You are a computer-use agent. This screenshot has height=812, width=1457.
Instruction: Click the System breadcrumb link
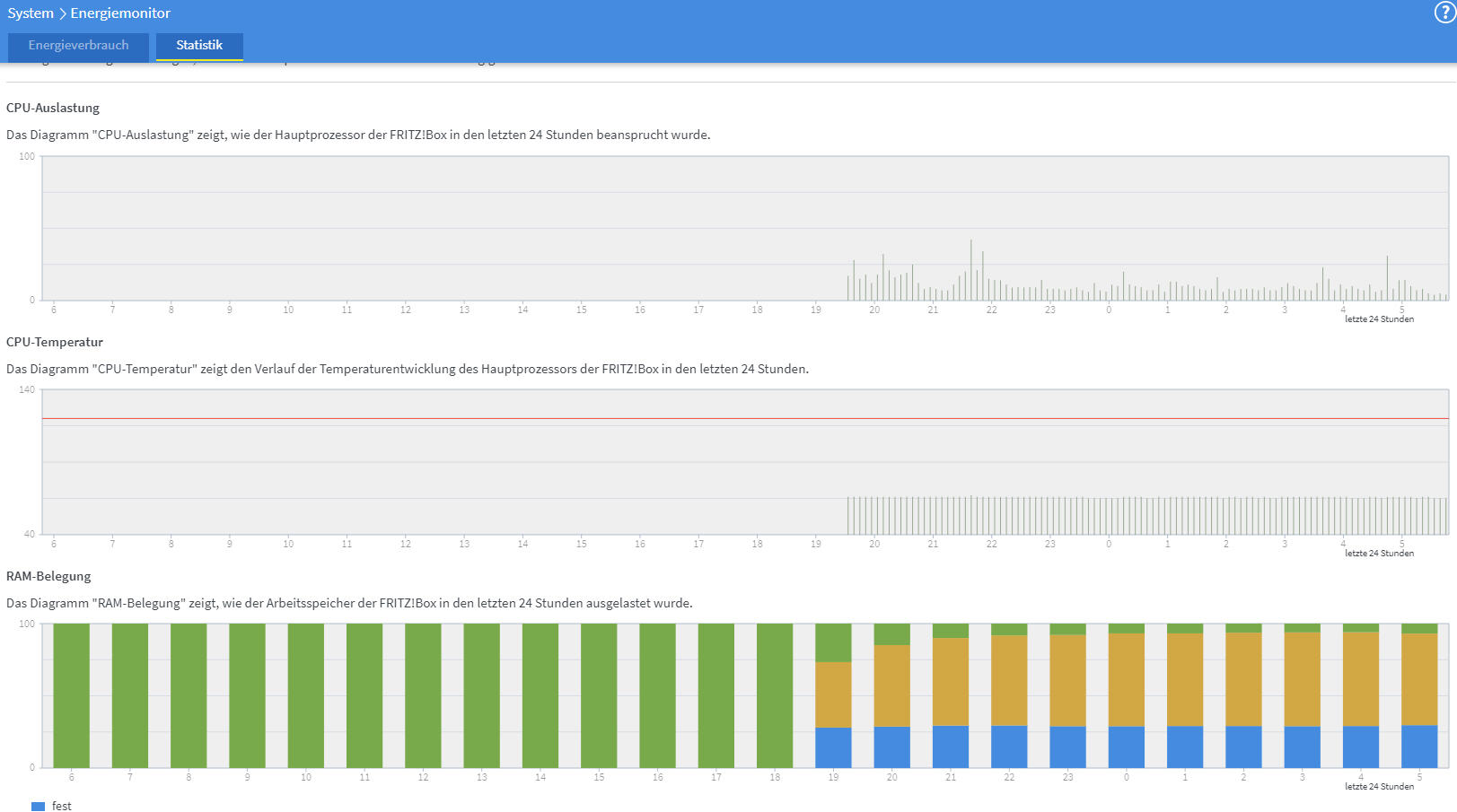pyautogui.click(x=31, y=13)
